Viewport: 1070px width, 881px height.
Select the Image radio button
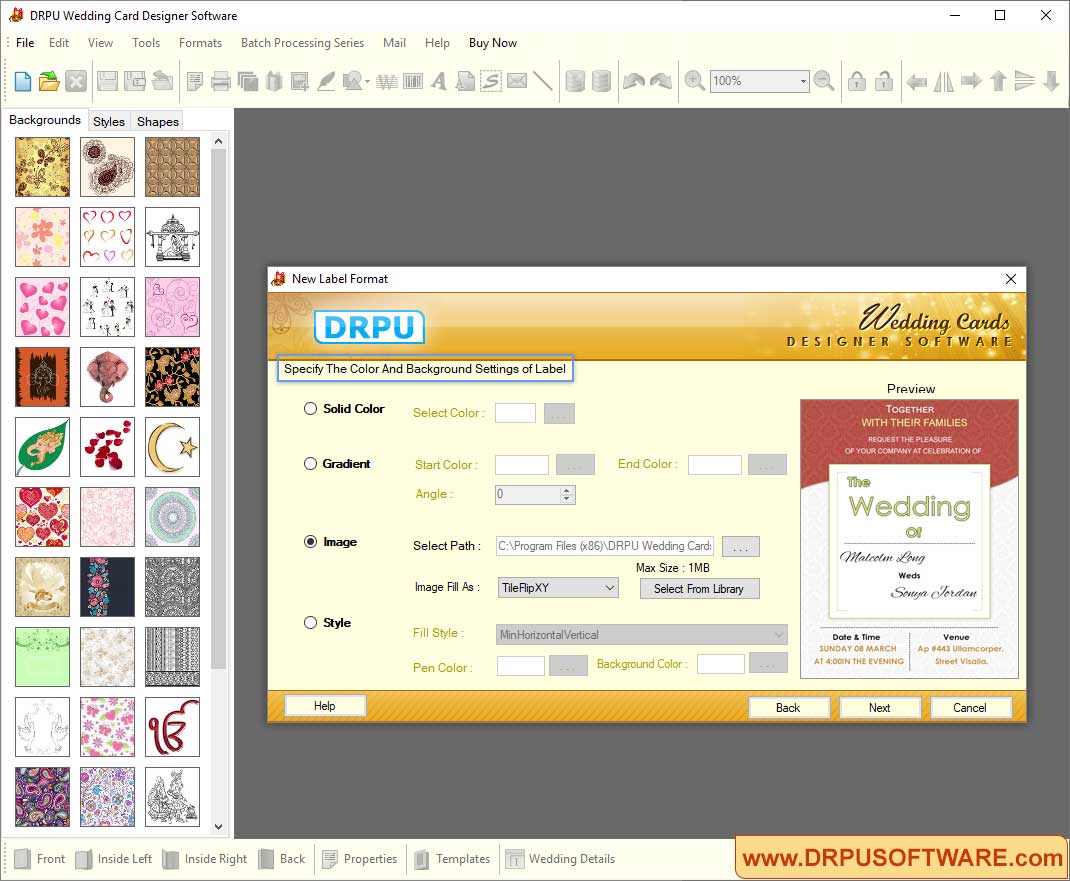click(x=310, y=542)
